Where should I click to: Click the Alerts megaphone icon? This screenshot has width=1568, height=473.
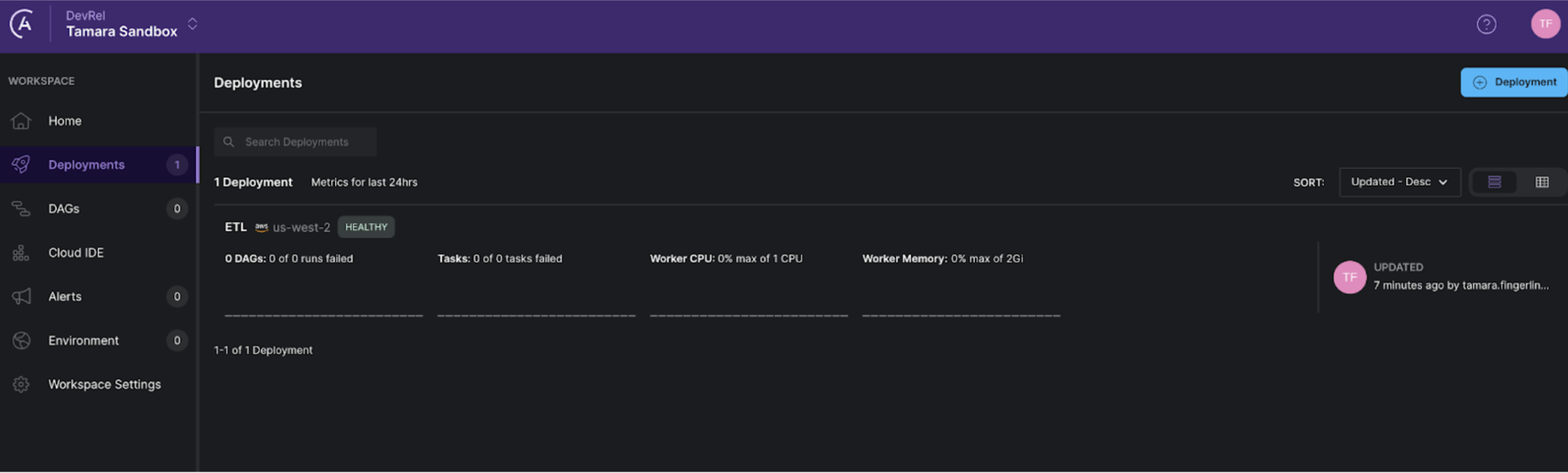pos(21,297)
